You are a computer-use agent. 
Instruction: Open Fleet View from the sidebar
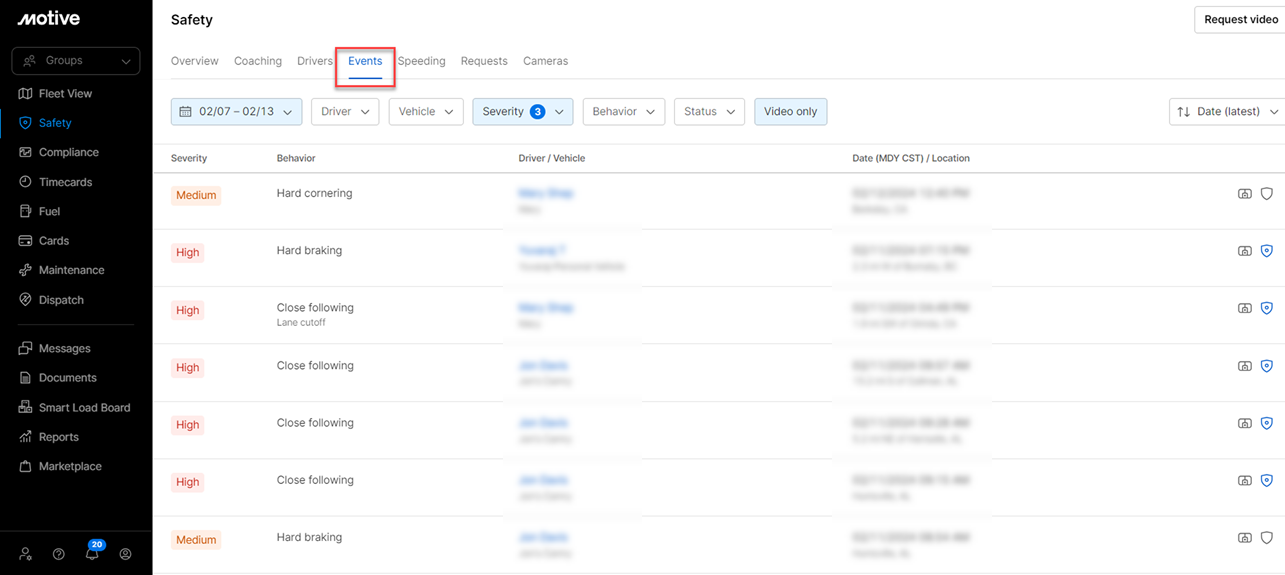[x=65, y=93]
